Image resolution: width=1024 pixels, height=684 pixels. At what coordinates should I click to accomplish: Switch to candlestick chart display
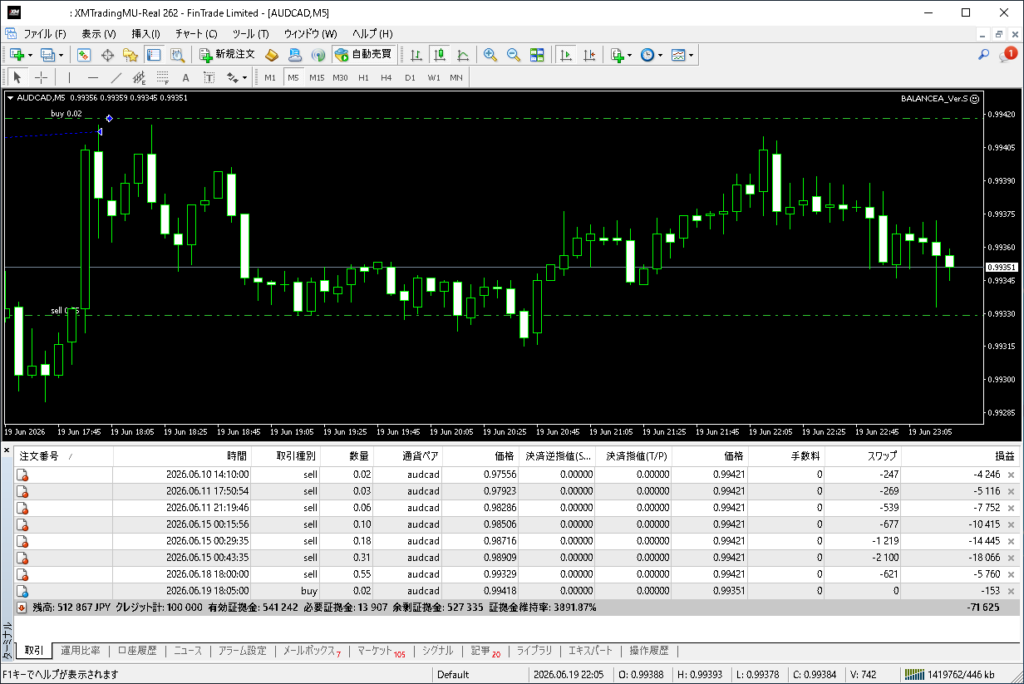click(440, 55)
